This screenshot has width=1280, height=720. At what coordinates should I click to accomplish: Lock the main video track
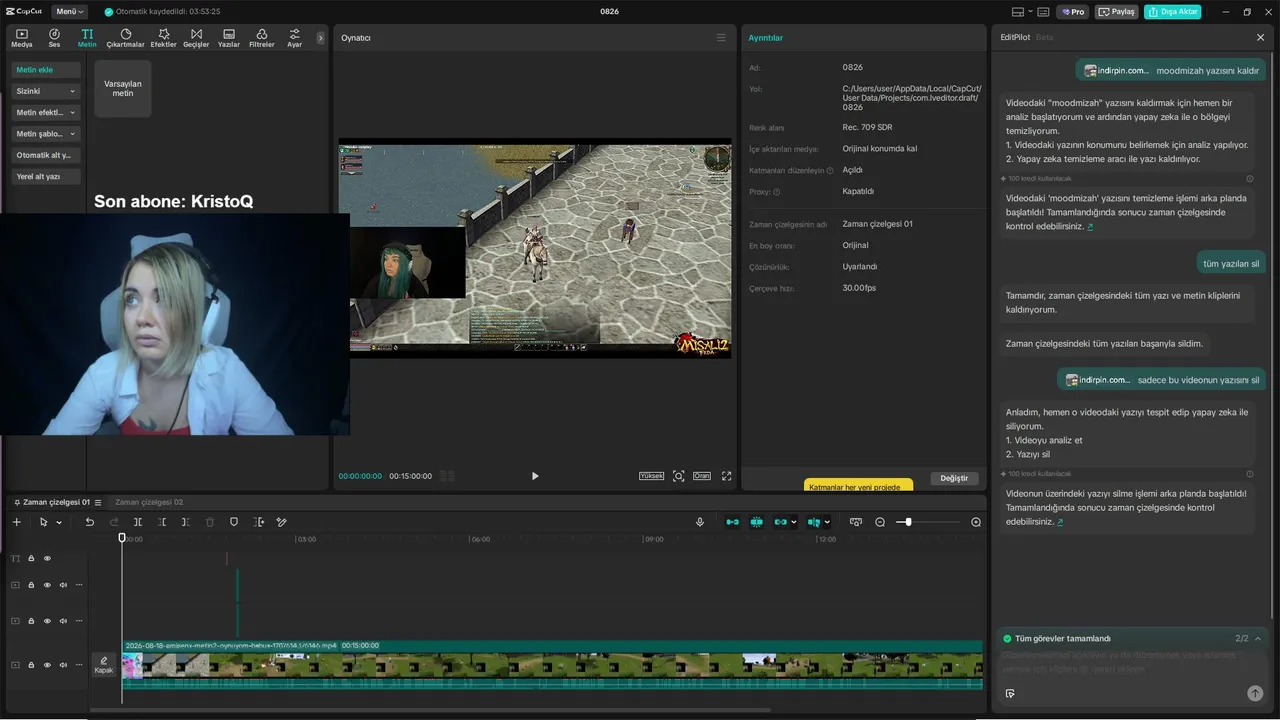[31, 665]
